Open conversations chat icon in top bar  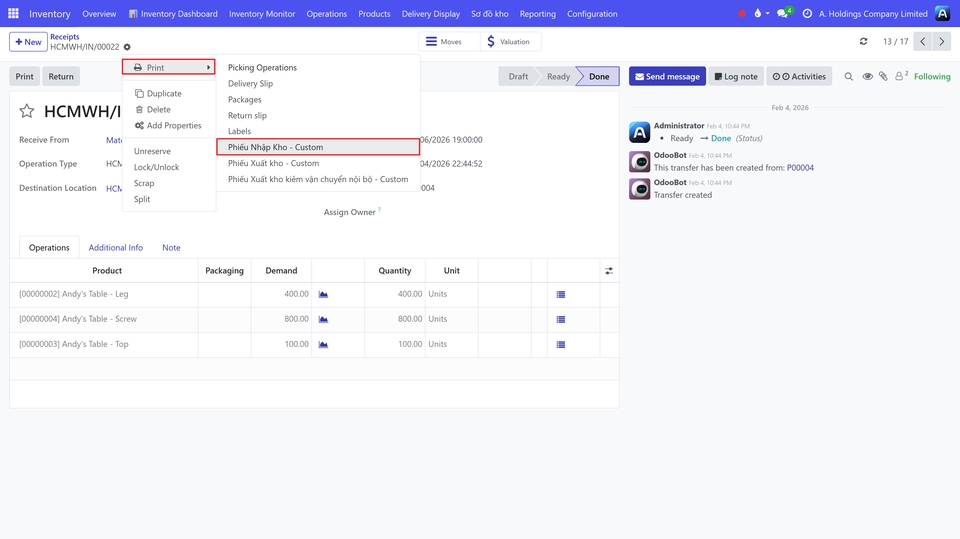[x=783, y=14]
